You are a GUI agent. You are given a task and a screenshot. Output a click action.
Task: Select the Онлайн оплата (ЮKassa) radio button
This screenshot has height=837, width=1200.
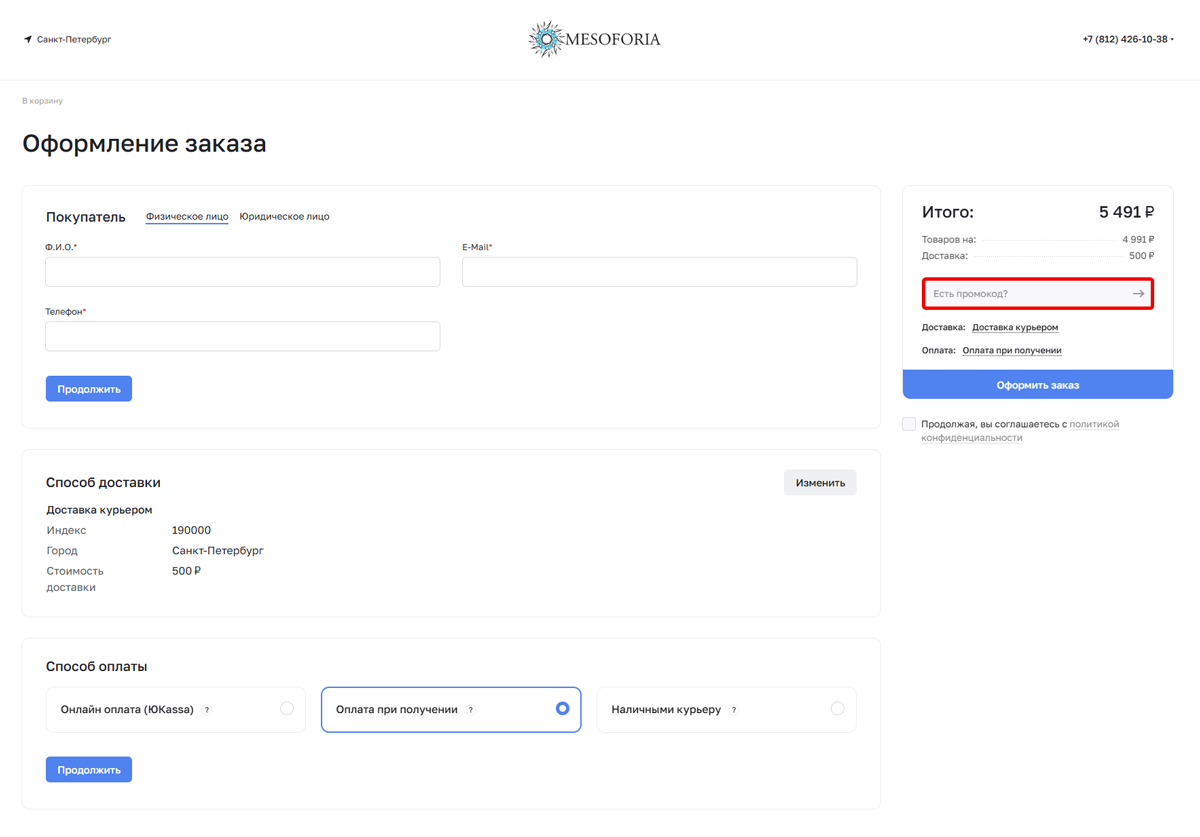[x=287, y=709]
